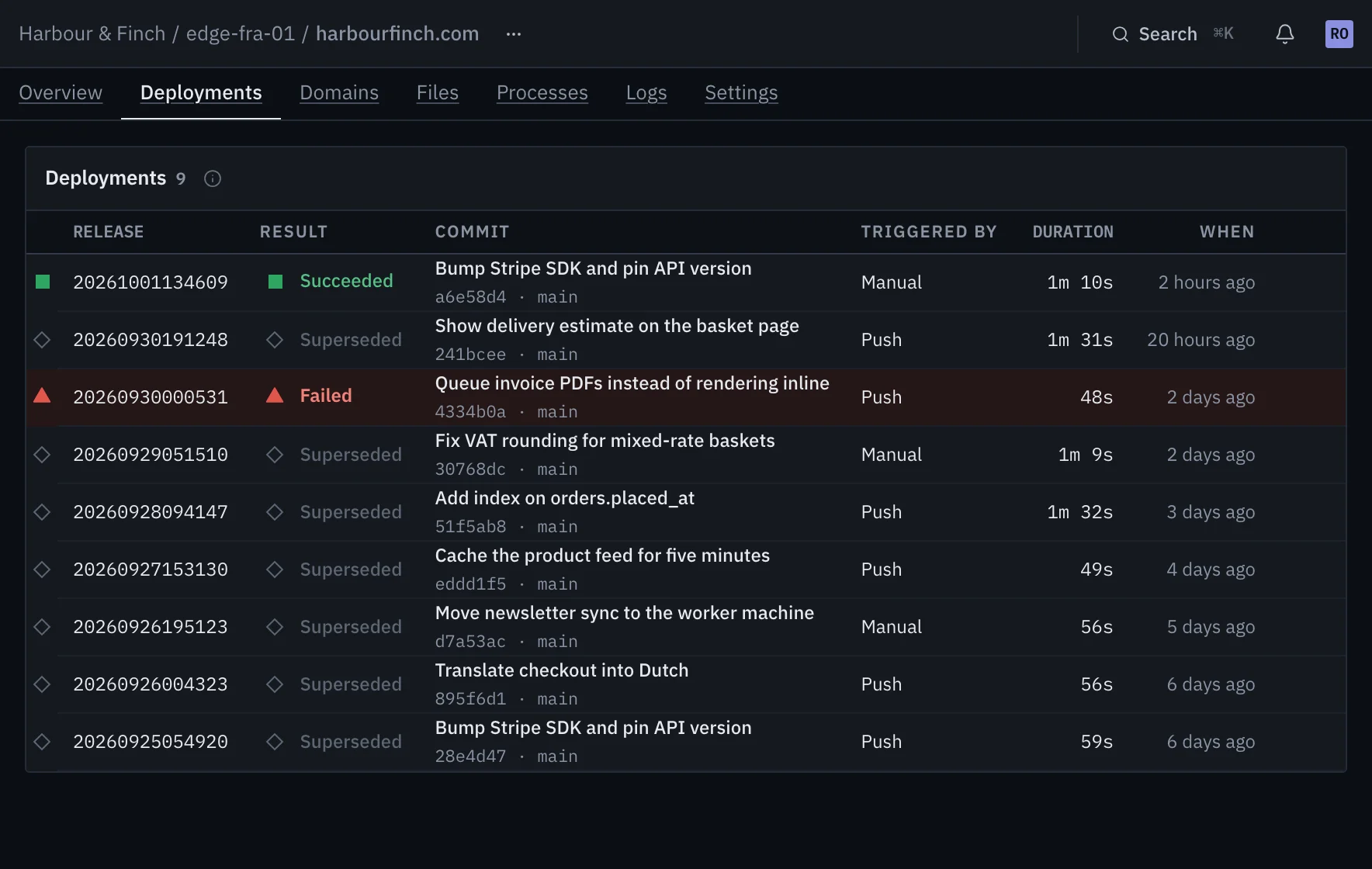Click '3 days ago' timestamp
Viewport: 1372px width, 869px height.
(x=1211, y=512)
